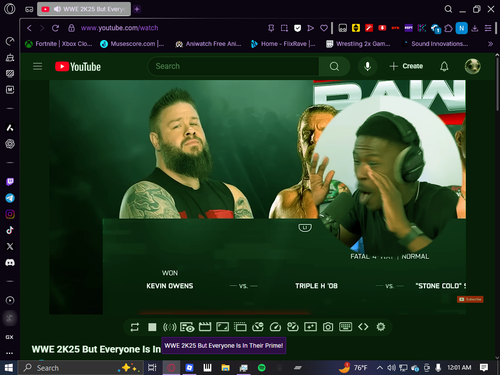Click the stop square in the enhancer toolbar
Image resolution: width=500 pixels, height=375 pixels.
coord(152,327)
